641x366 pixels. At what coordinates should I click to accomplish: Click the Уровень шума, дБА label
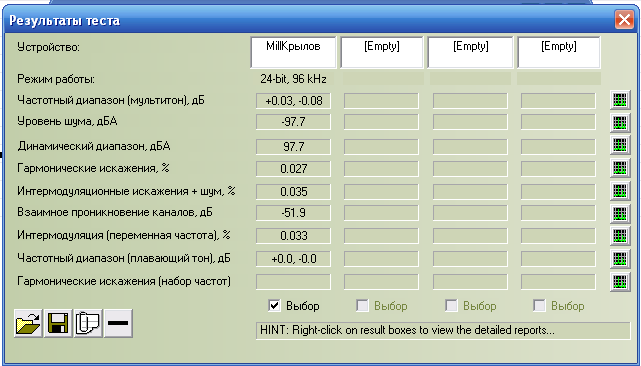(67, 121)
